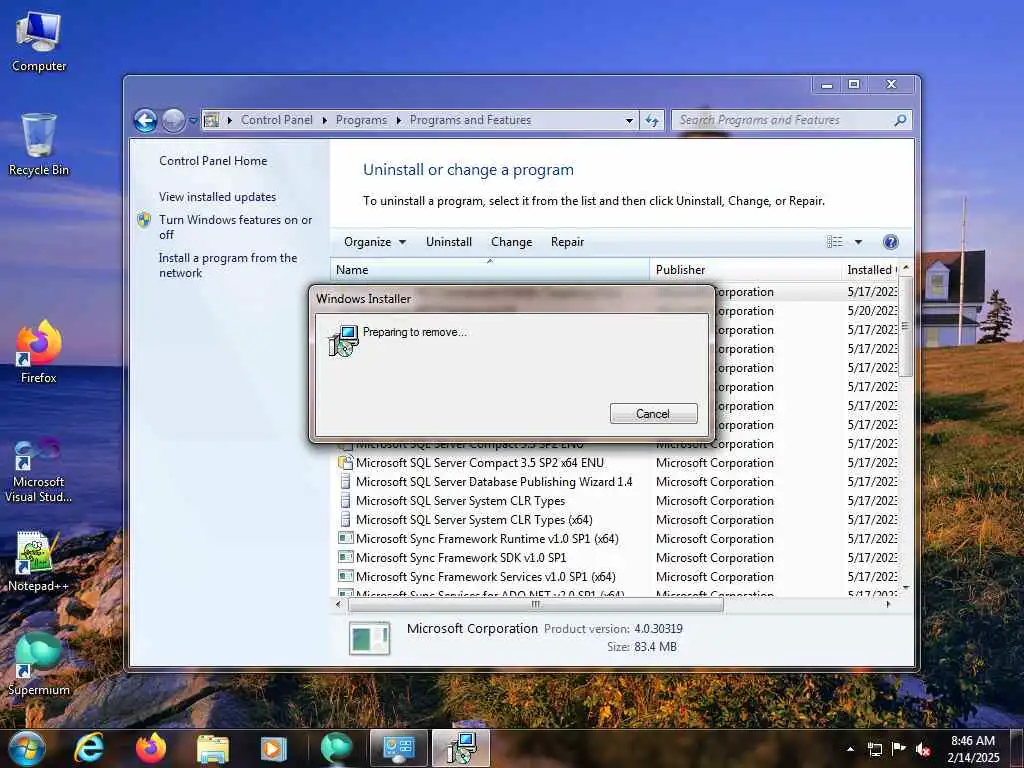Viewport: 1024px width, 768px height.
Task: Click the horizontal scrollbar thumb of program list
Action: (536, 605)
